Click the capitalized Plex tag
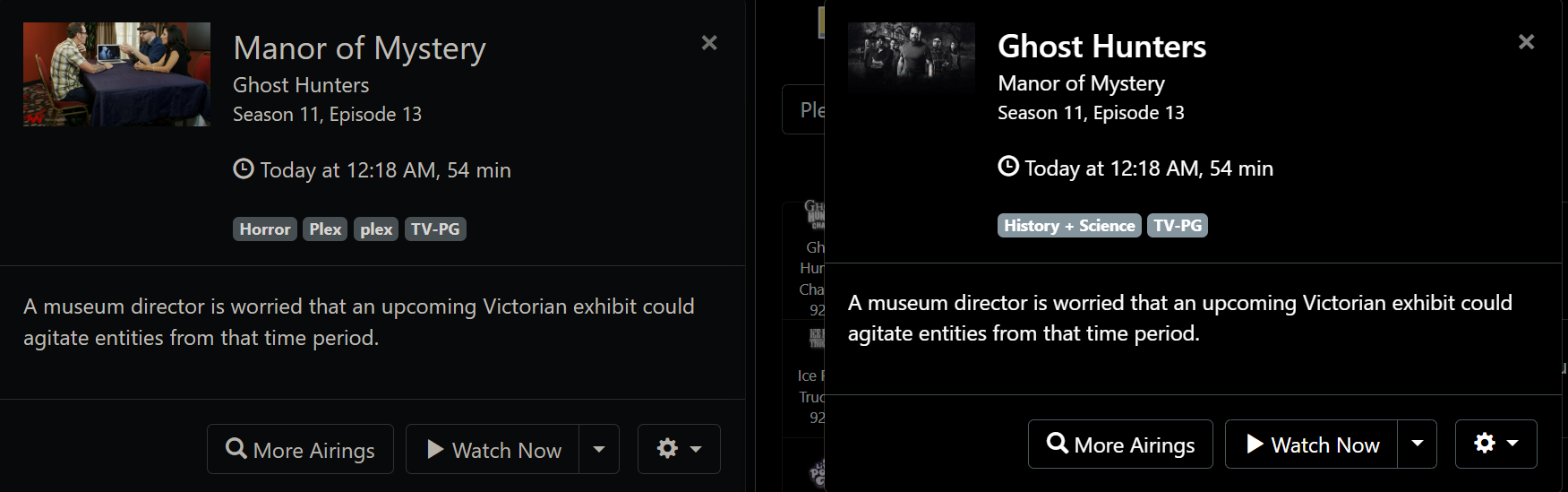The width and height of the screenshot is (1568, 492). [325, 229]
